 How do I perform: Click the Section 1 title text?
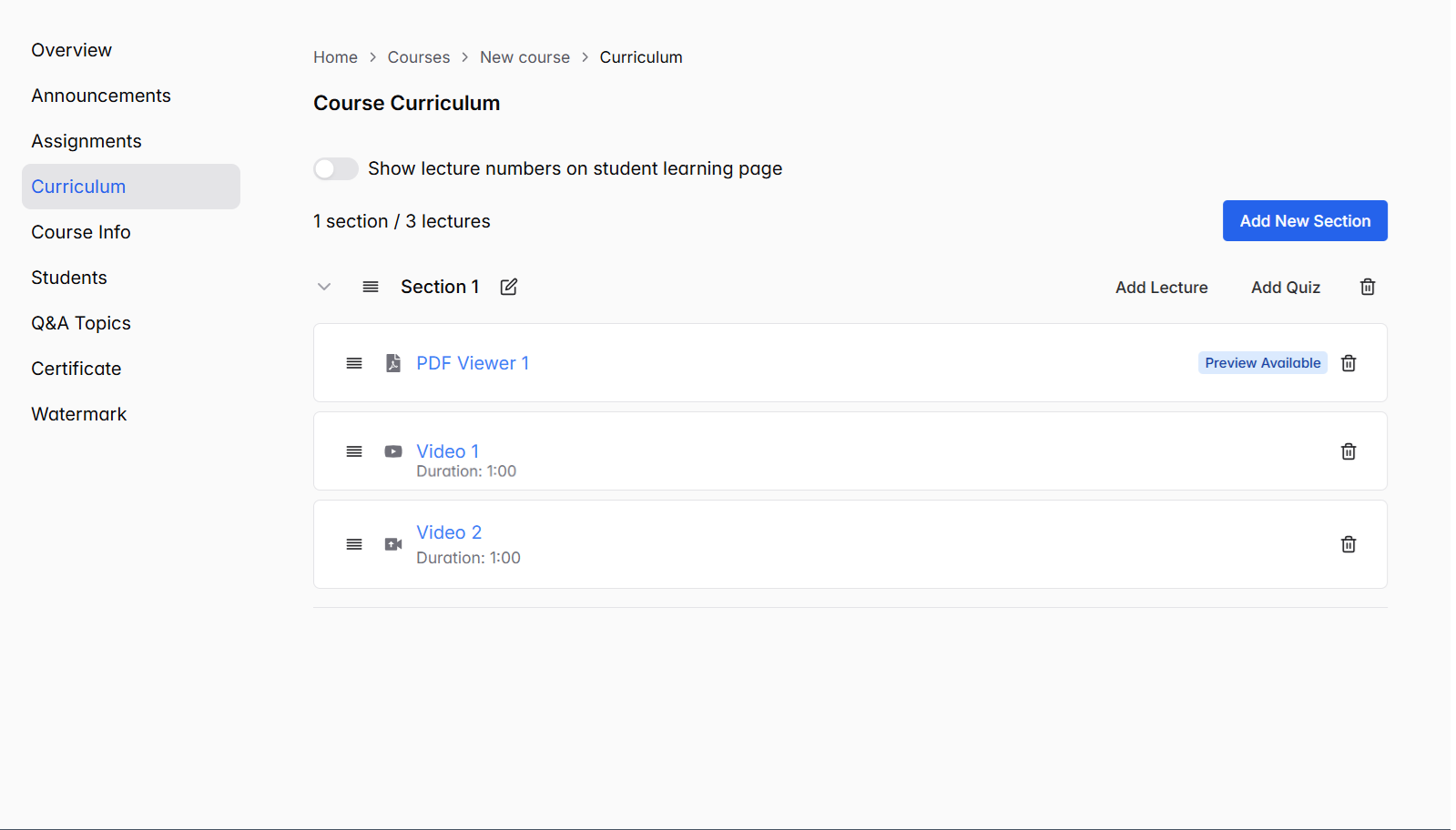point(440,287)
